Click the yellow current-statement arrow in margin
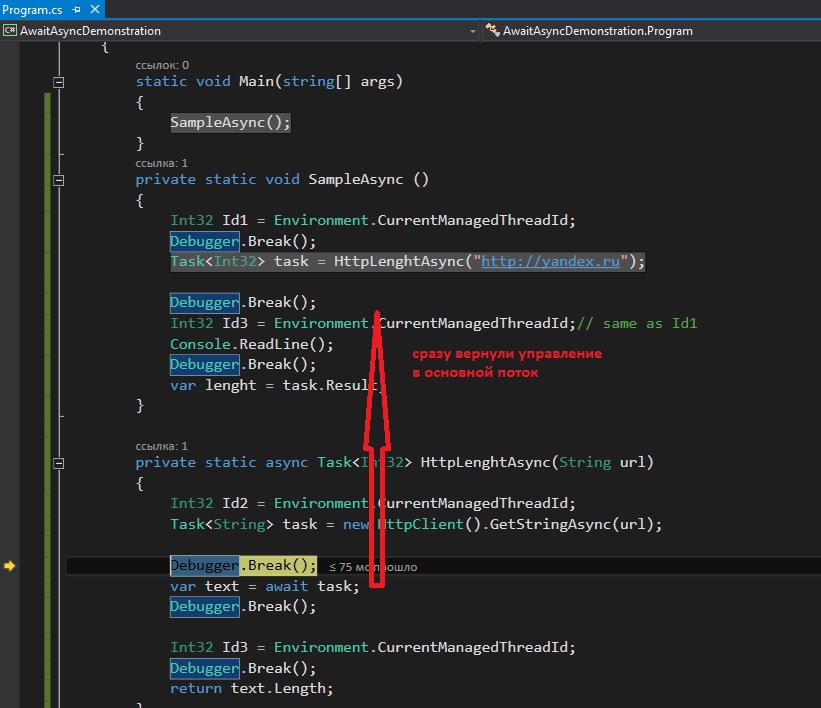Viewport: 821px width, 708px height. tap(9, 566)
